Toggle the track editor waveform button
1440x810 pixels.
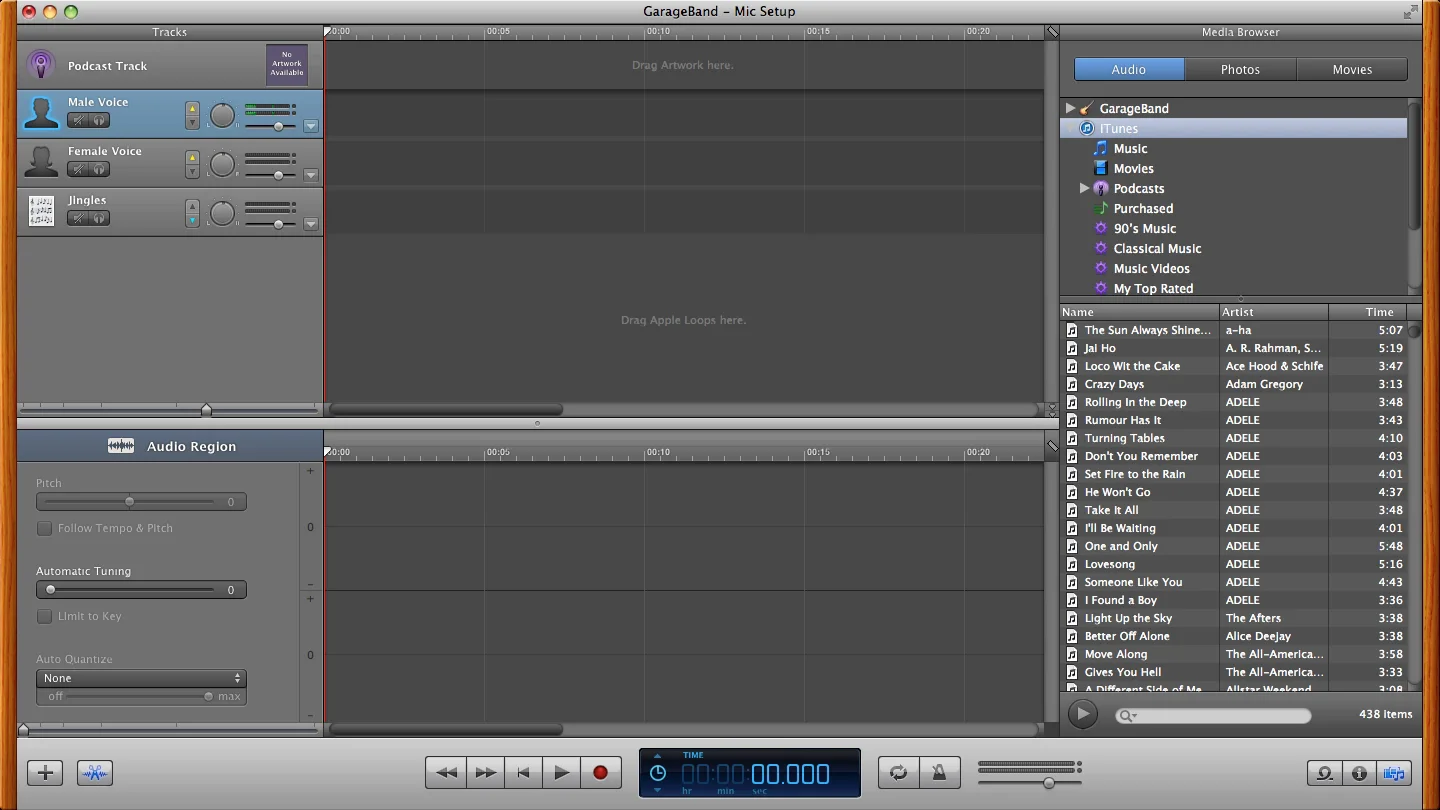click(95, 773)
